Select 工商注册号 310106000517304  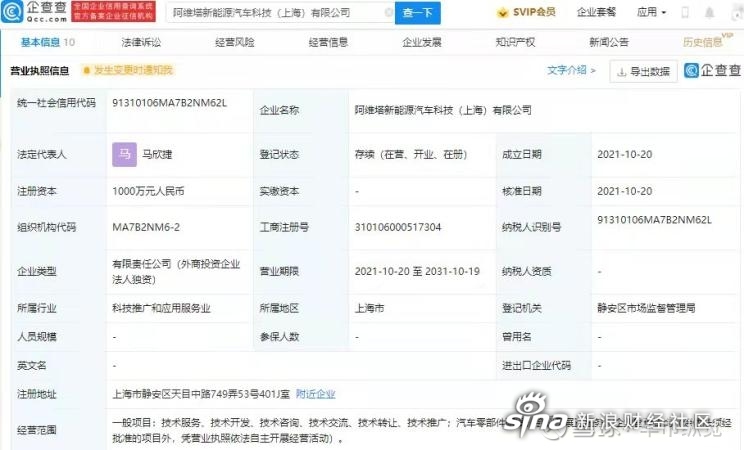coord(398,227)
